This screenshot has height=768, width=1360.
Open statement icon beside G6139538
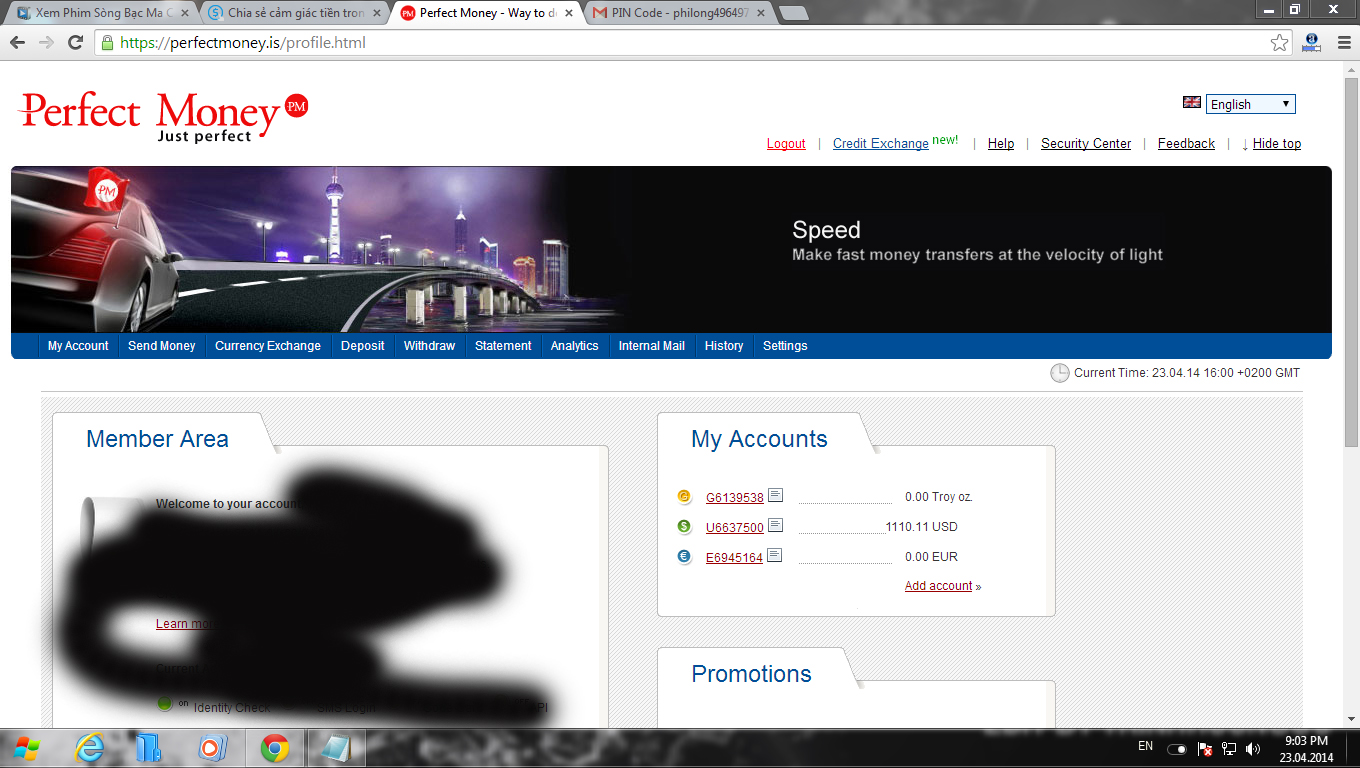point(775,496)
